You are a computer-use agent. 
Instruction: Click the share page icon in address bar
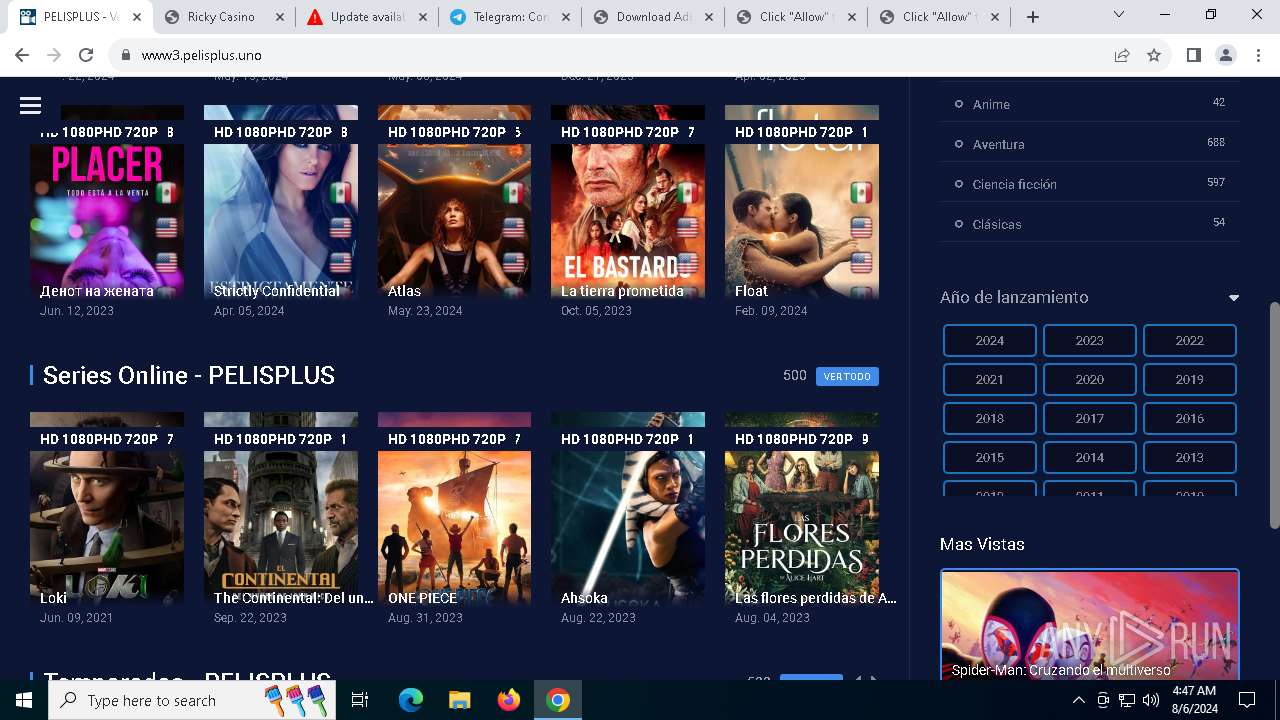pyautogui.click(x=1122, y=55)
